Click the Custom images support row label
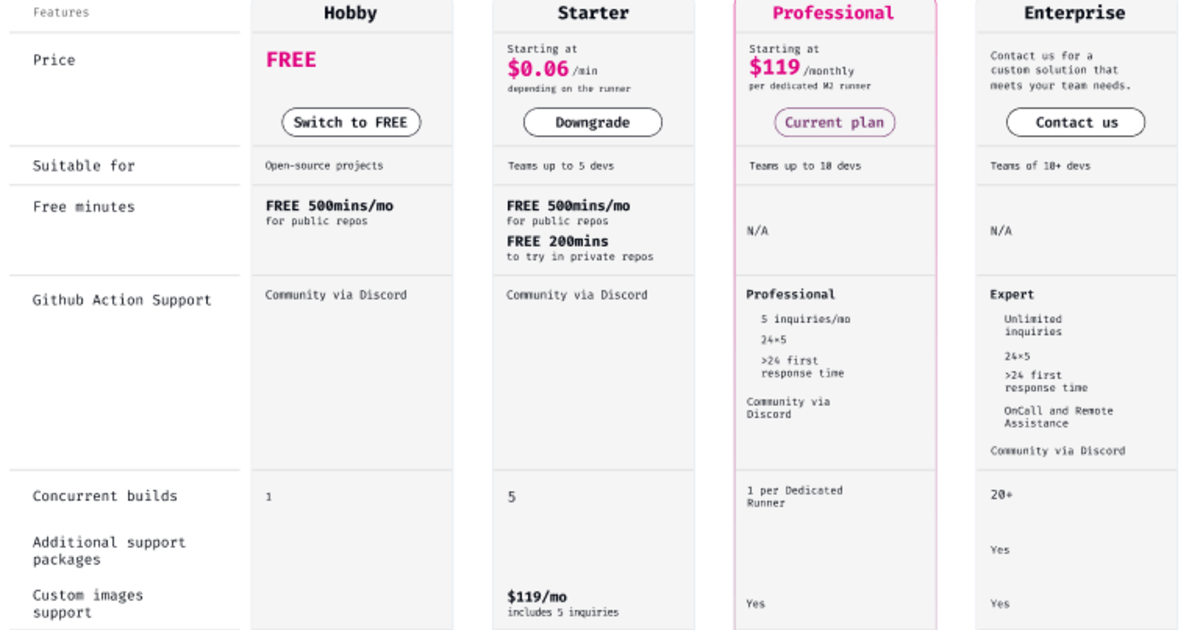Image resolution: width=1200 pixels, height=630 pixels. click(88, 604)
